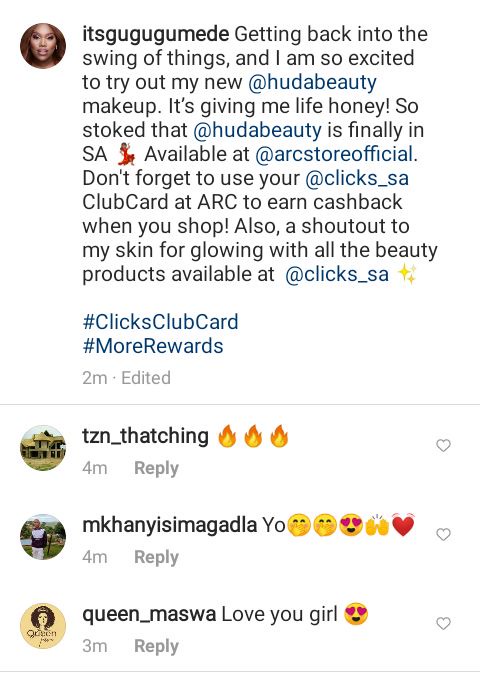
Task: Open the first @hudabeauty mention
Action: [312, 82]
